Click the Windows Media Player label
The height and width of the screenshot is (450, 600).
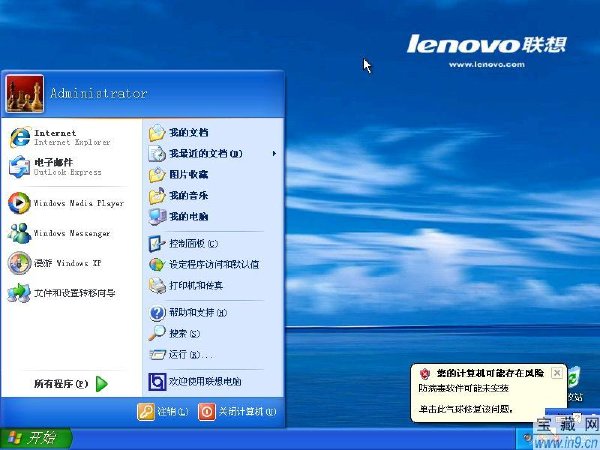coord(79,203)
